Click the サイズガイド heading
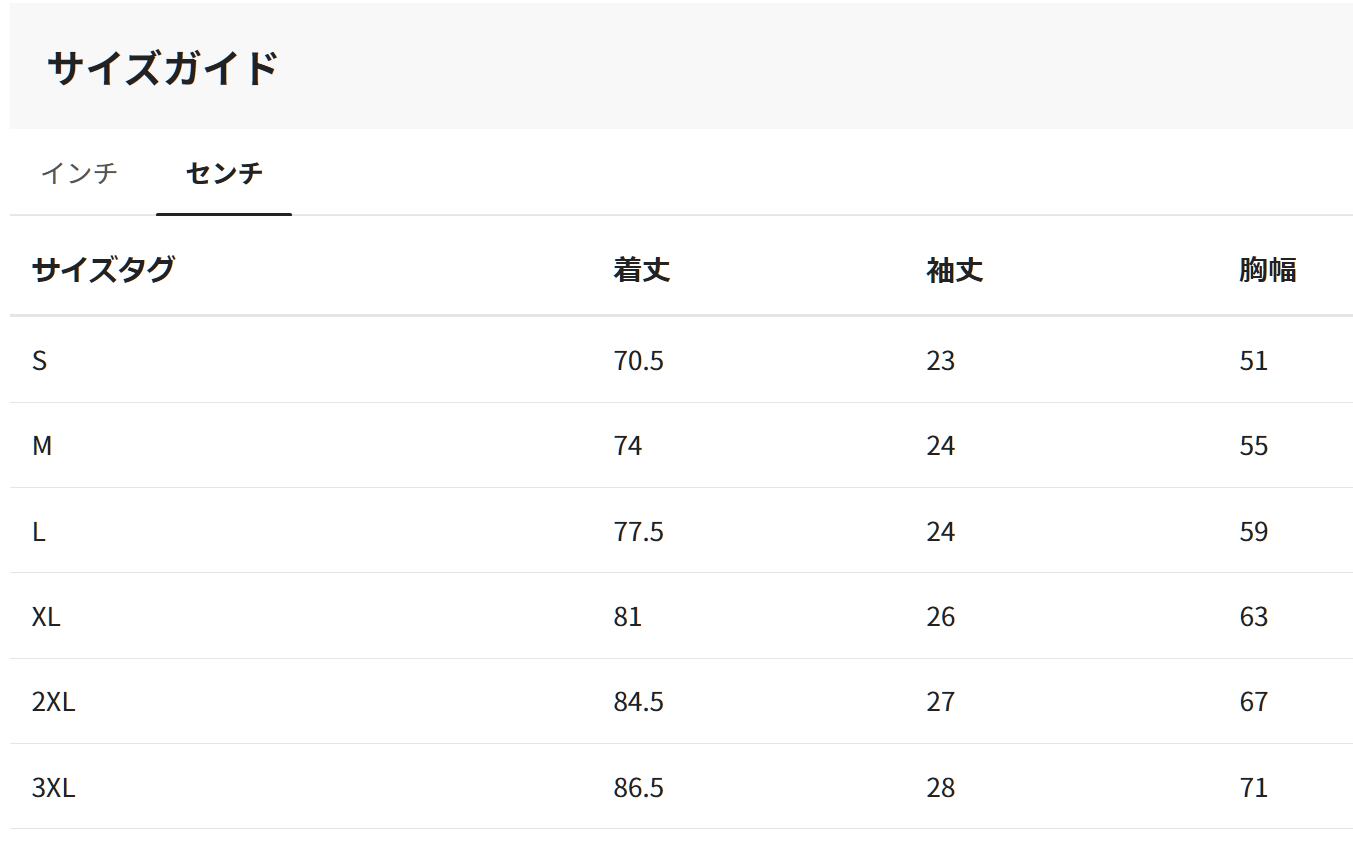 pyautogui.click(x=162, y=68)
